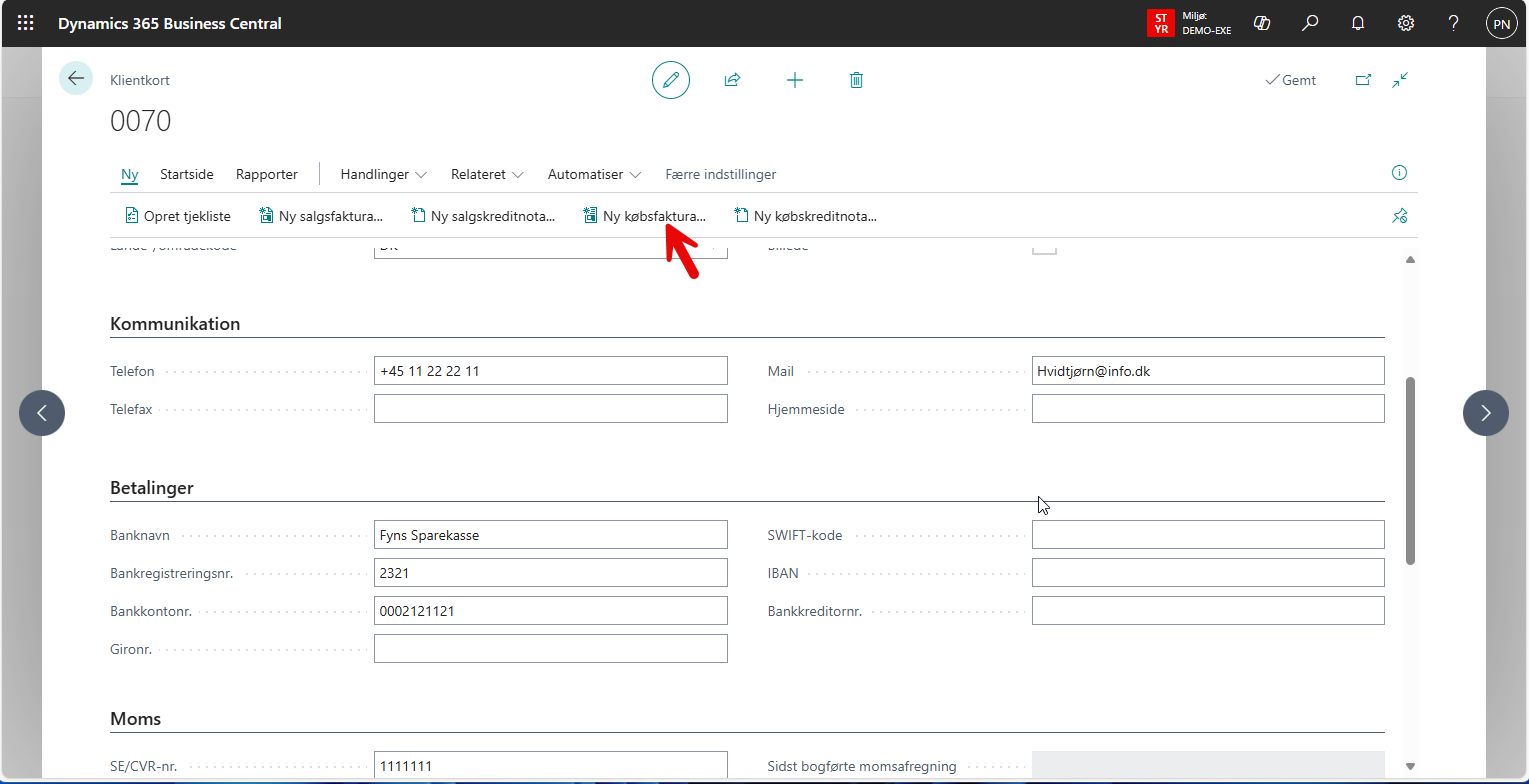Open the search magnifier icon
Viewport: 1529px width, 784px height.
click(1310, 23)
